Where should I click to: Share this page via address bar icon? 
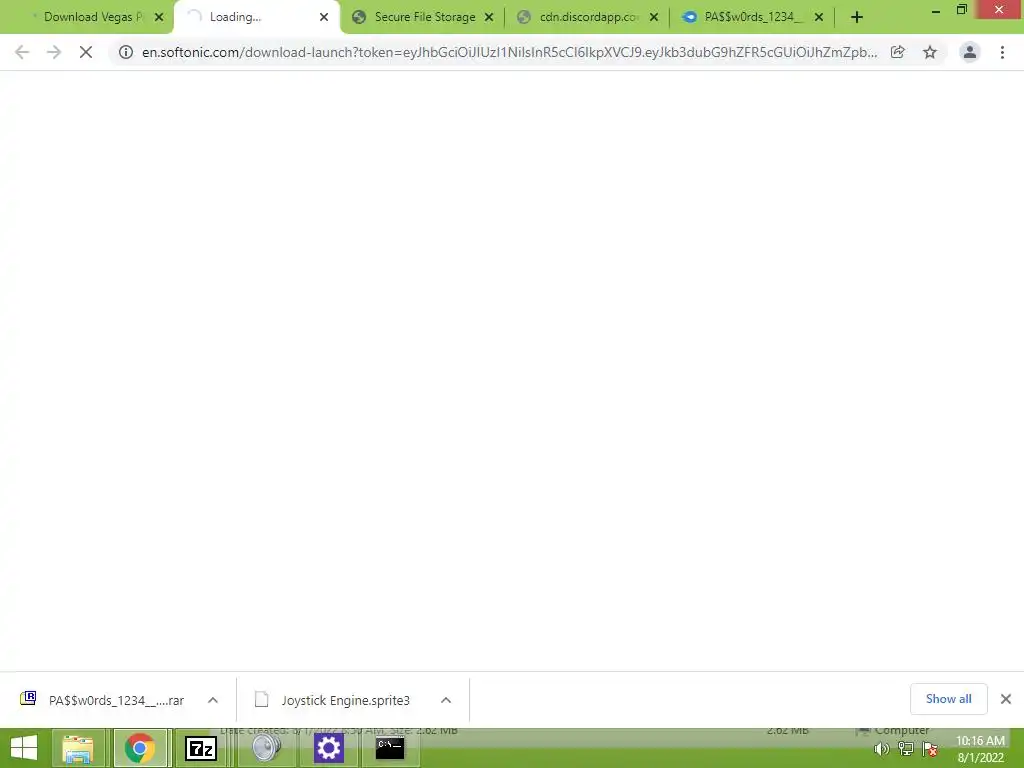(x=898, y=52)
